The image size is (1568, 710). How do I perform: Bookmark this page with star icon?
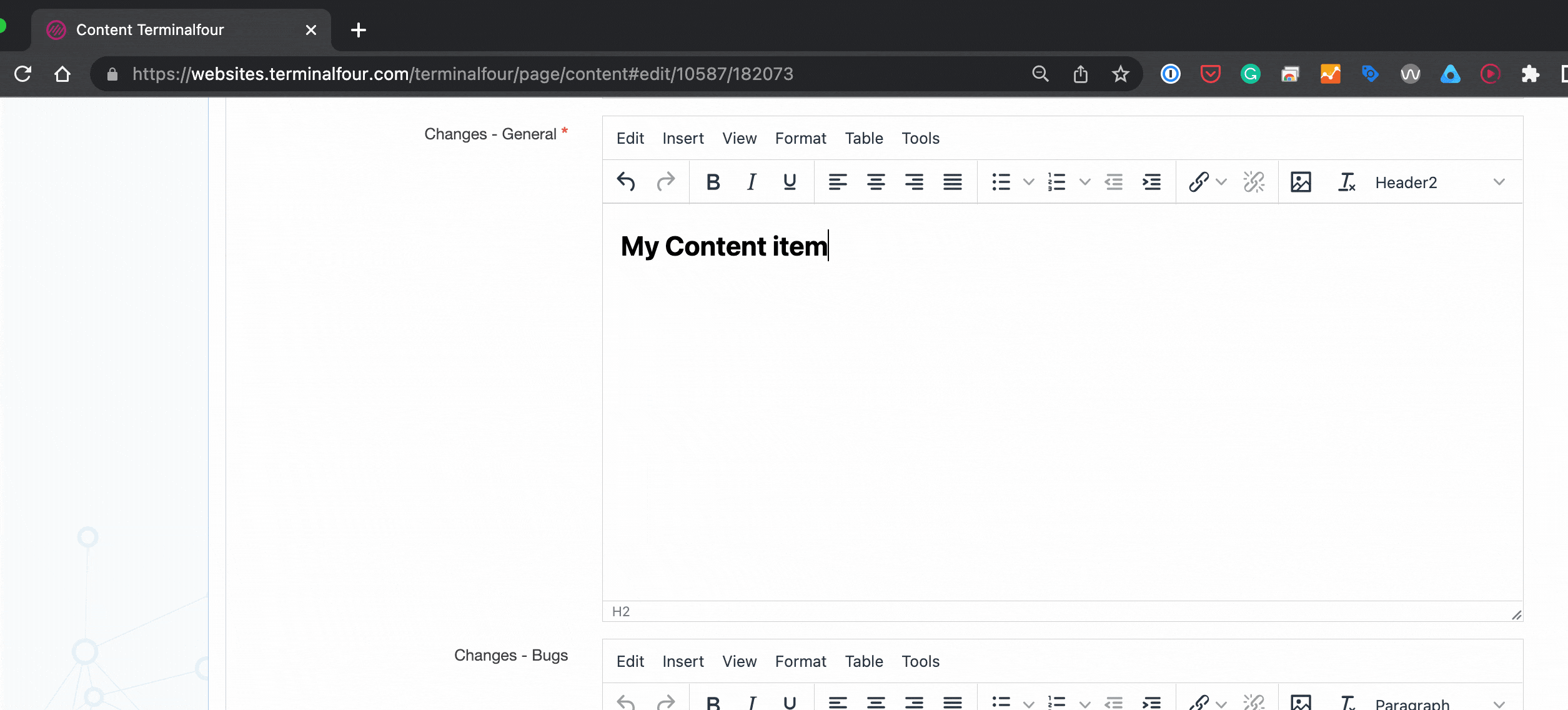coord(1120,74)
